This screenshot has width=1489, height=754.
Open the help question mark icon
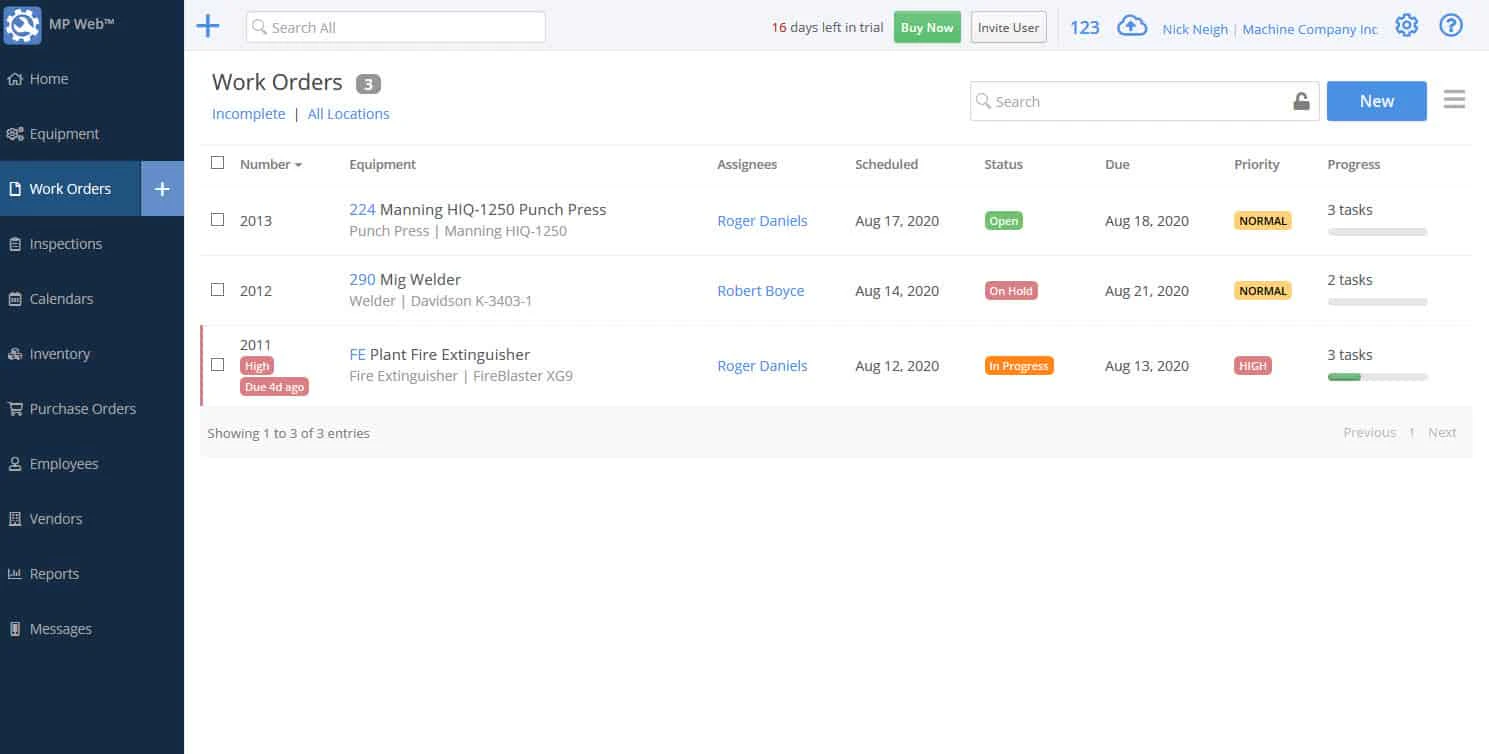tap(1451, 25)
